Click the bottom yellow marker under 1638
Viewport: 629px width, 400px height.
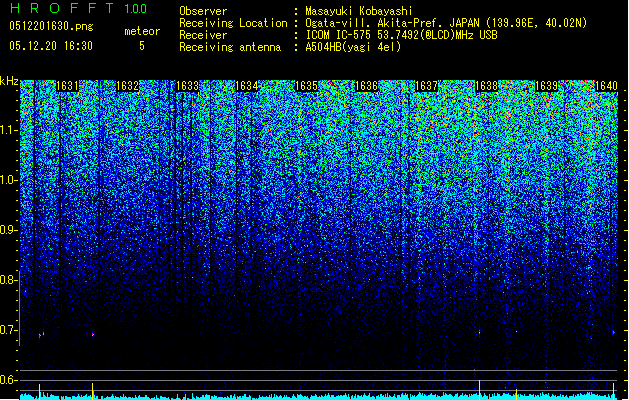click(479, 390)
